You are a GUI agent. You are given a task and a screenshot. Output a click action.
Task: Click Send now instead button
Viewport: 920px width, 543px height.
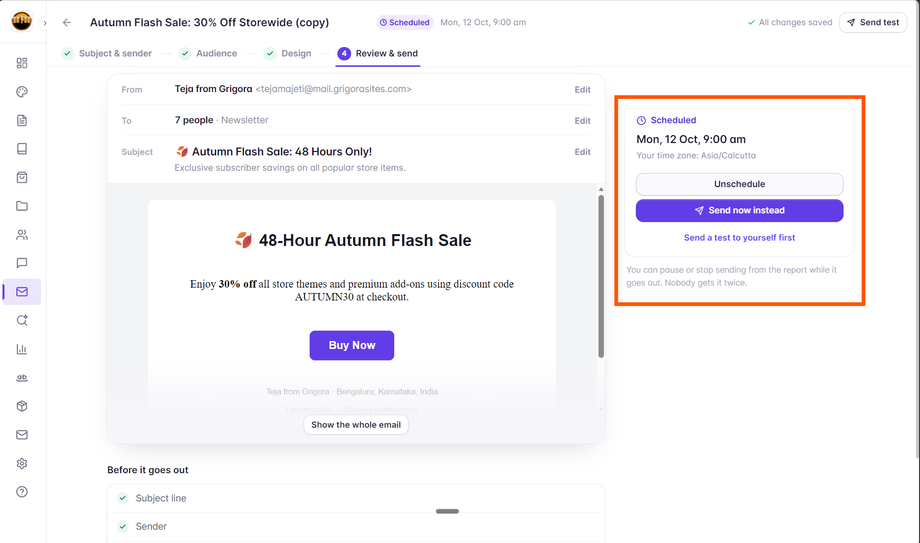(739, 210)
